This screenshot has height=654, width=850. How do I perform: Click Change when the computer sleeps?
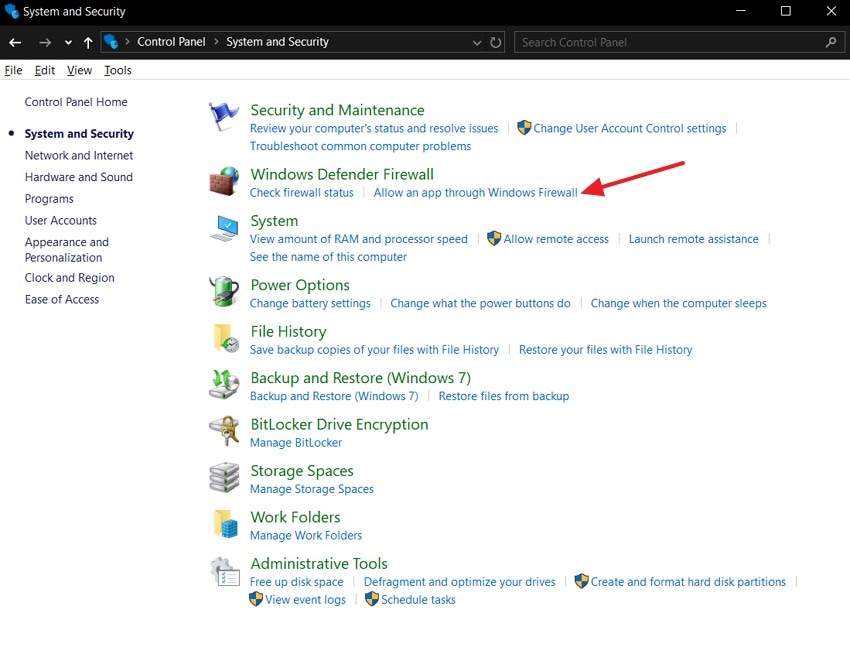click(678, 303)
